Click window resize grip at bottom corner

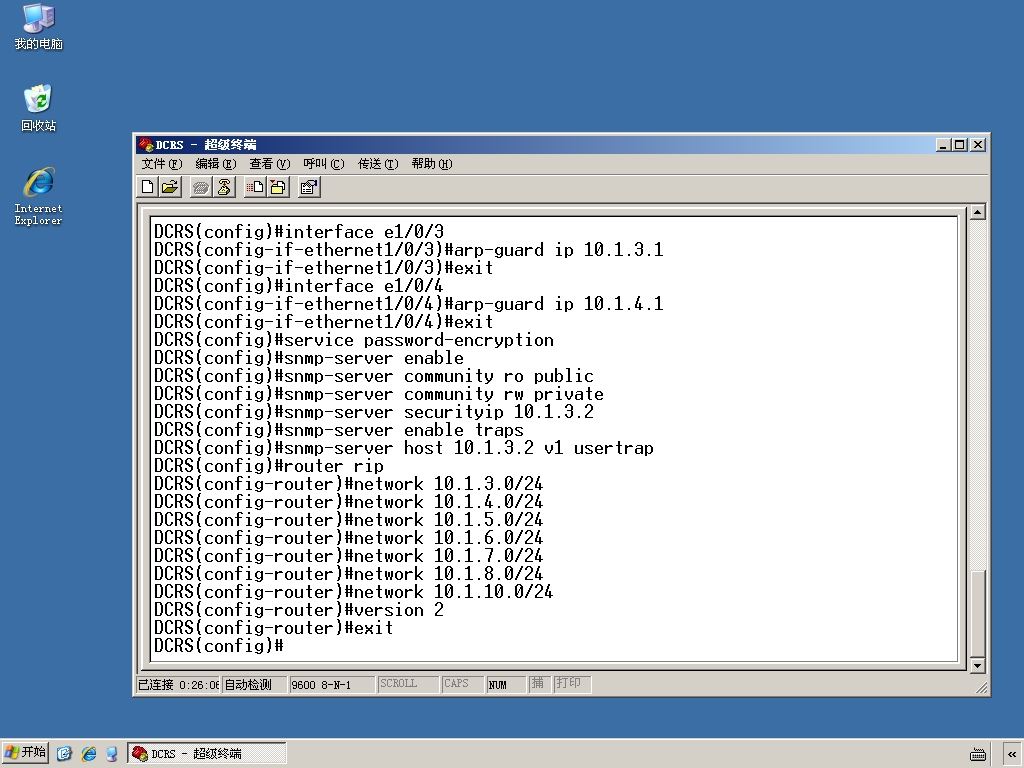(x=981, y=687)
